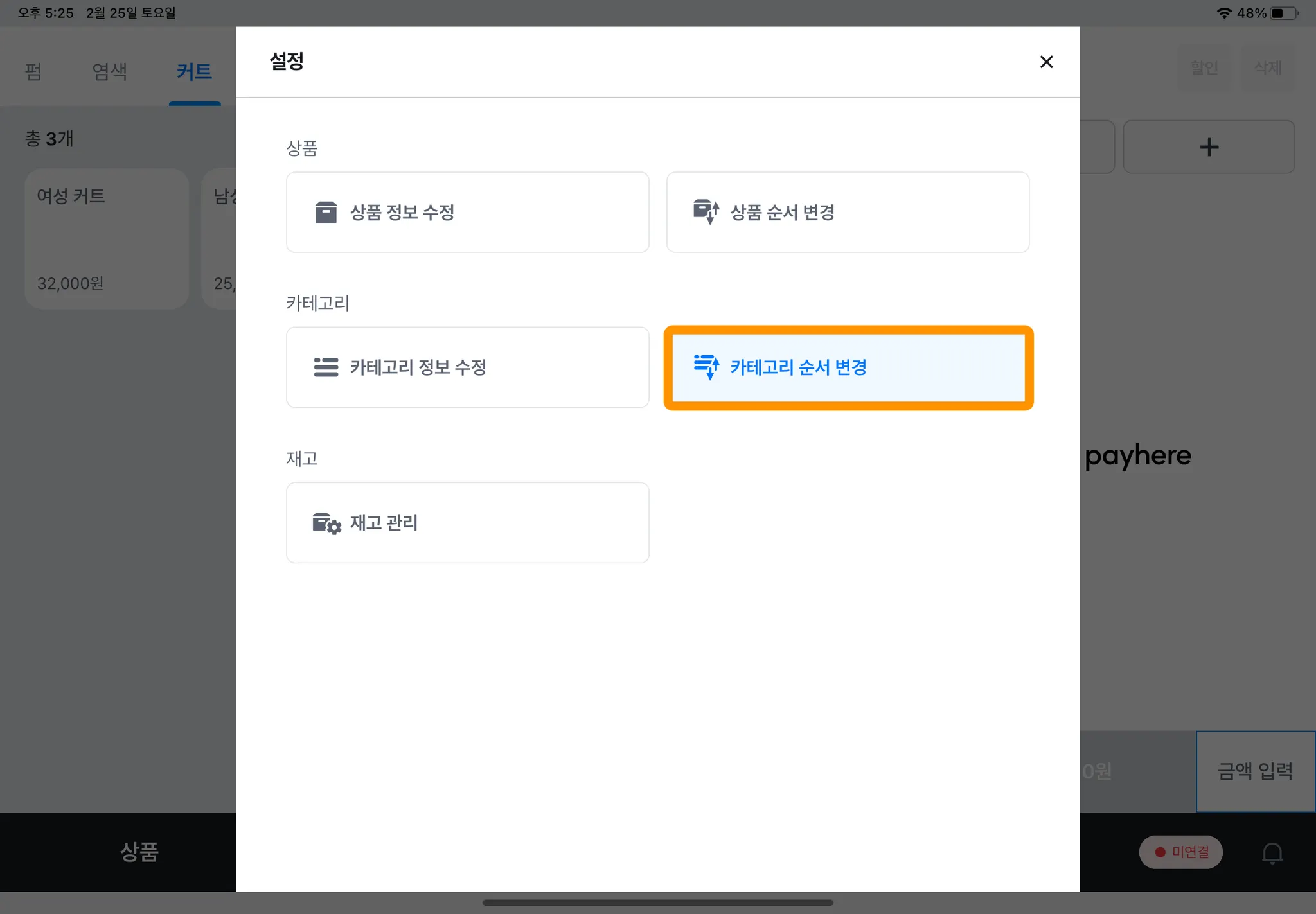Click the sort icon beside 상품 순서 변경

(x=706, y=211)
